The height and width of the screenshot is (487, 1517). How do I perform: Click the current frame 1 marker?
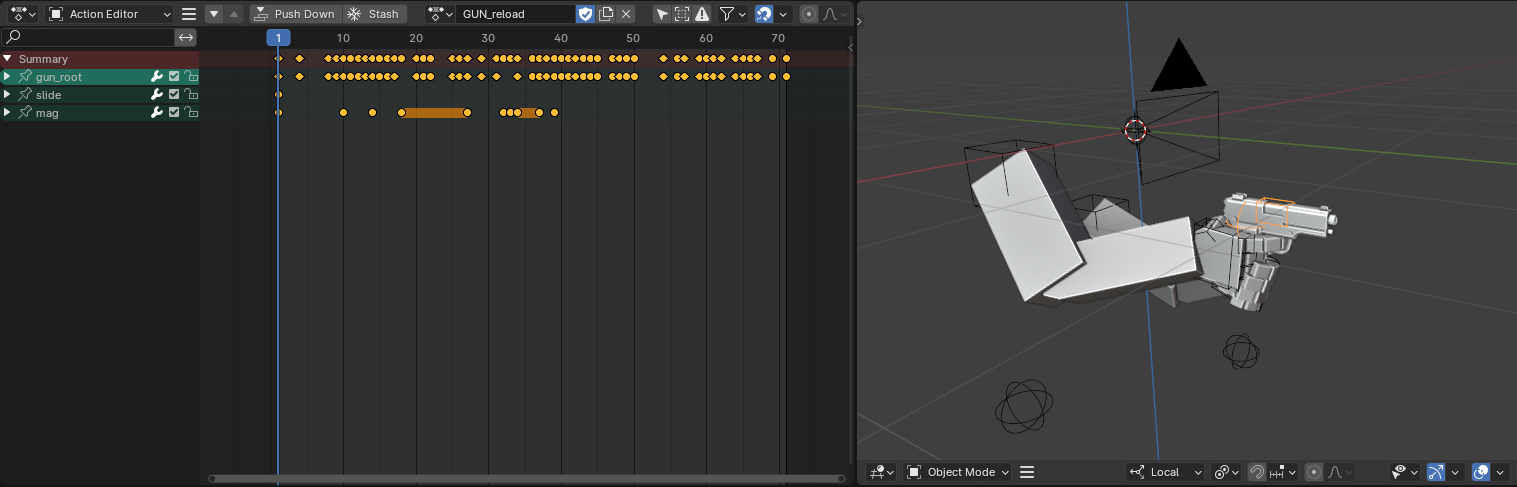(x=278, y=37)
